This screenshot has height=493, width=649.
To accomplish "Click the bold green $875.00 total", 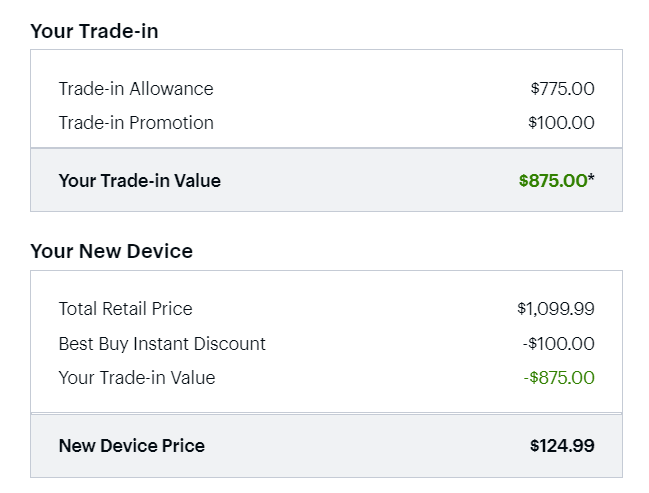I will (x=552, y=181).
